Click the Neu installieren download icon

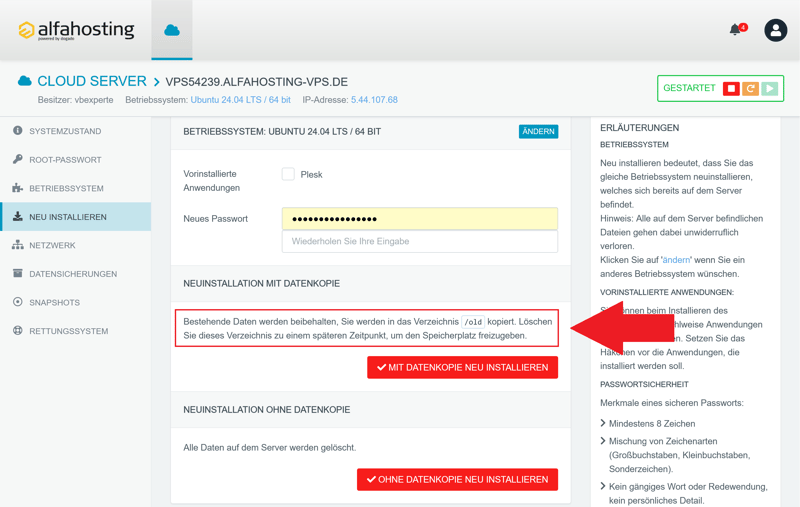coord(18,216)
